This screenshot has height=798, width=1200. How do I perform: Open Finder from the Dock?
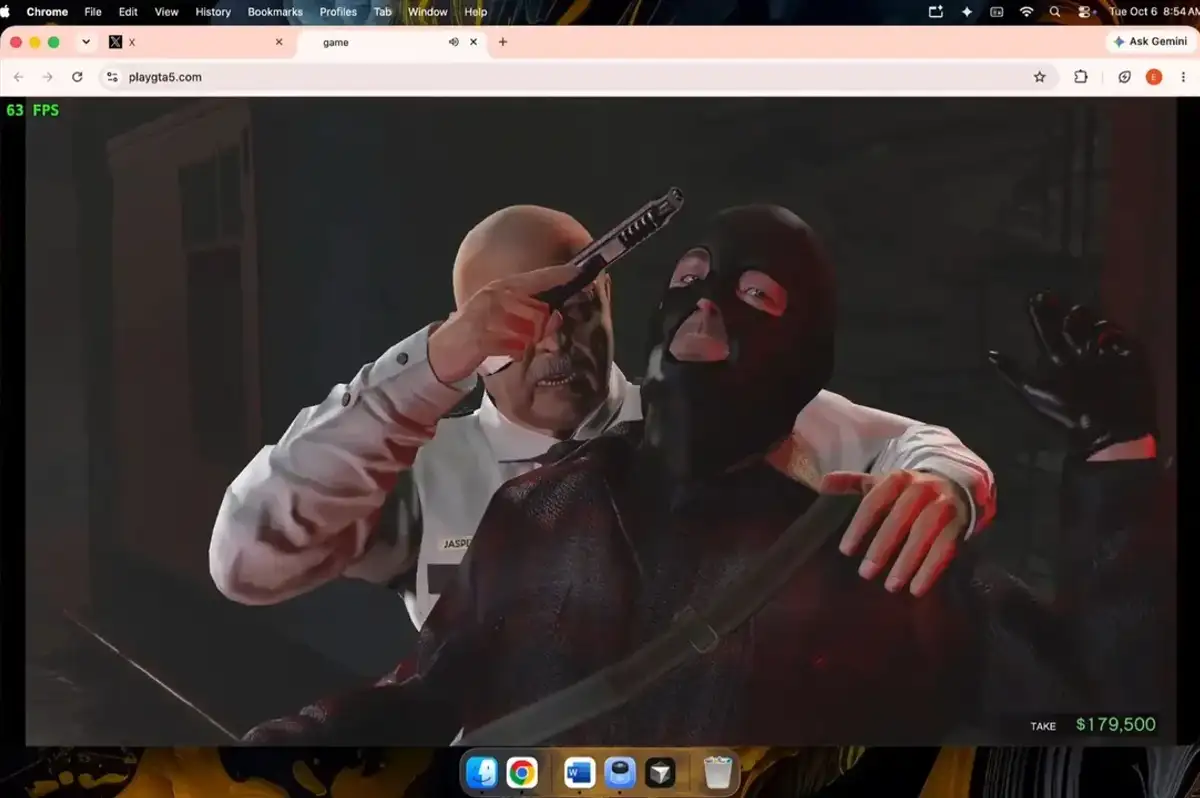482,773
